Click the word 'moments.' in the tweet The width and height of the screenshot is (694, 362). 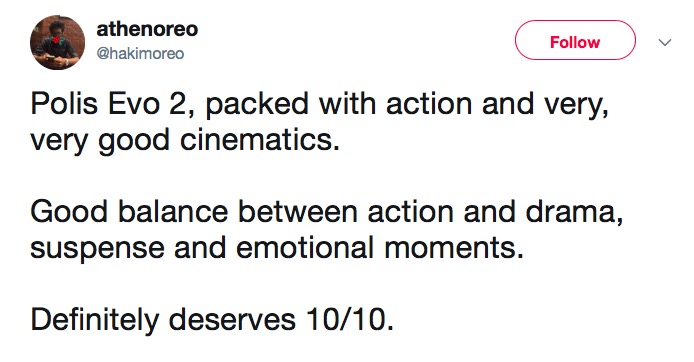click(454, 248)
